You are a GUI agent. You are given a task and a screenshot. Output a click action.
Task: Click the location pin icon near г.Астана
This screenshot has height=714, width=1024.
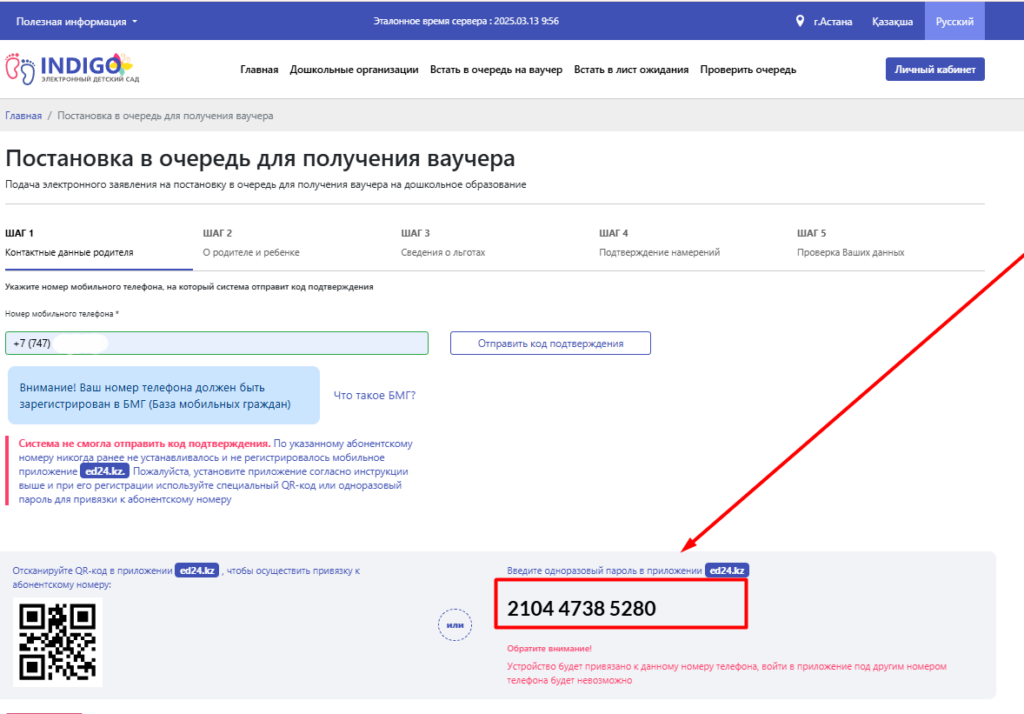point(800,21)
